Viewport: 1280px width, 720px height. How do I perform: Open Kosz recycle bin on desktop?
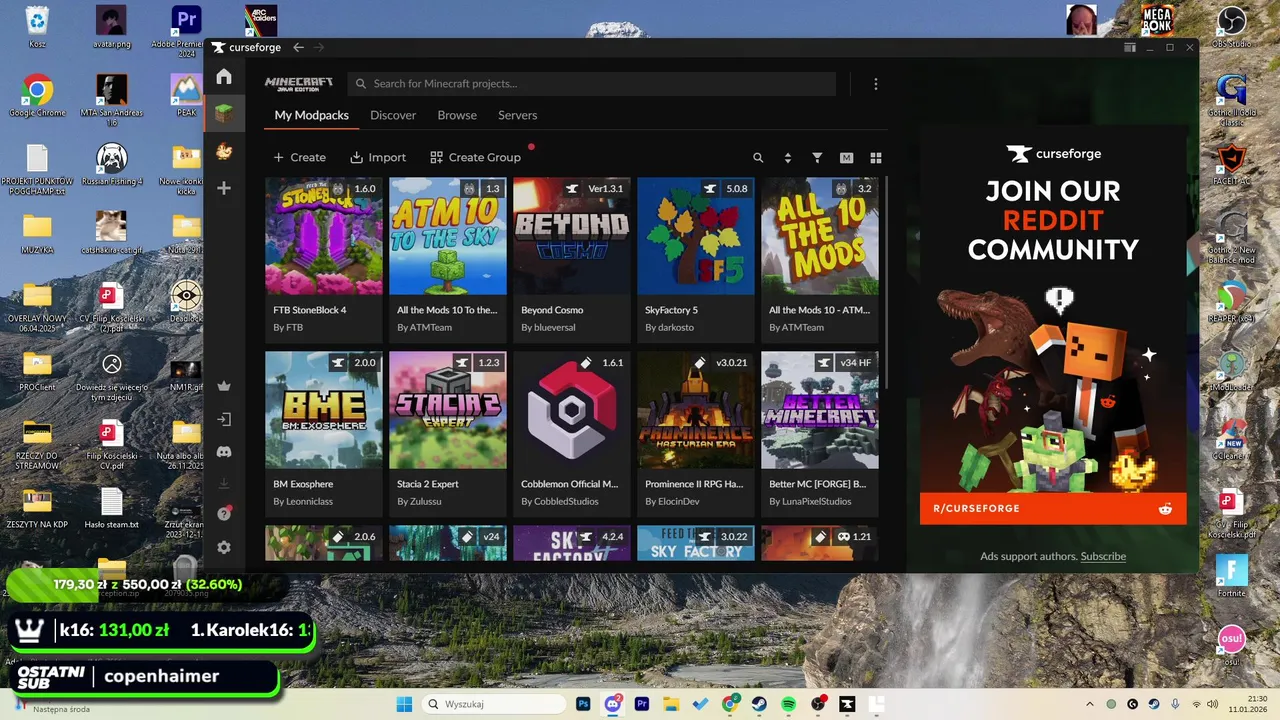pyautogui.click(x=37, y=26)
